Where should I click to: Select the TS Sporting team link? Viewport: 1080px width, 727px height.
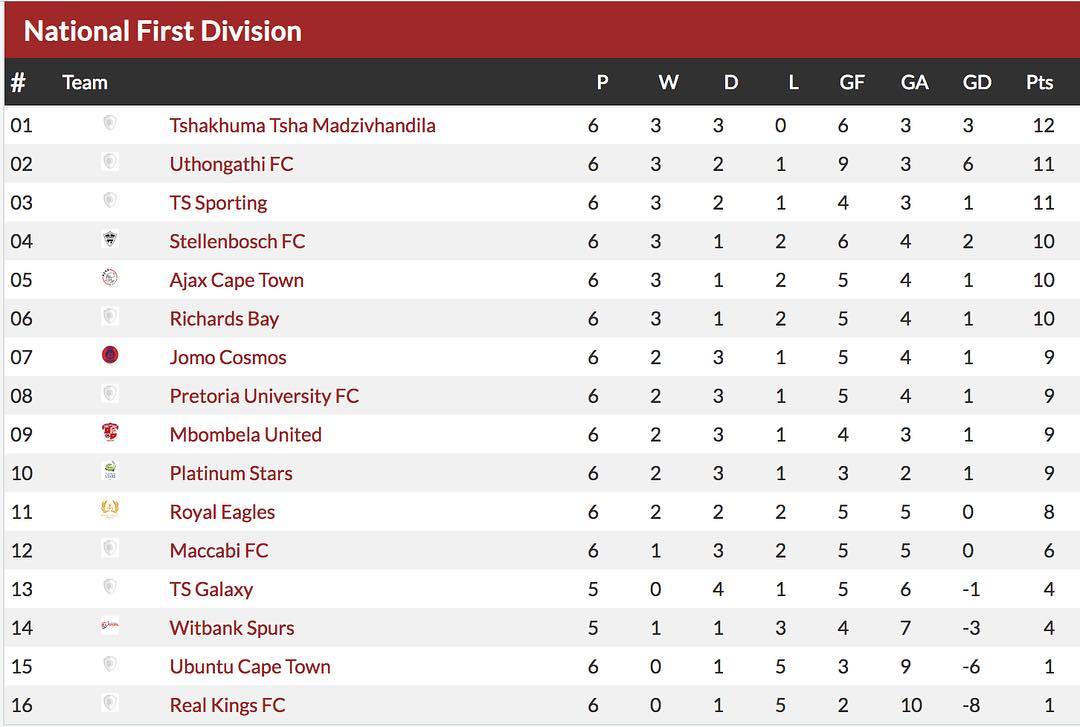pyautogui.click(x=218, y=203)
